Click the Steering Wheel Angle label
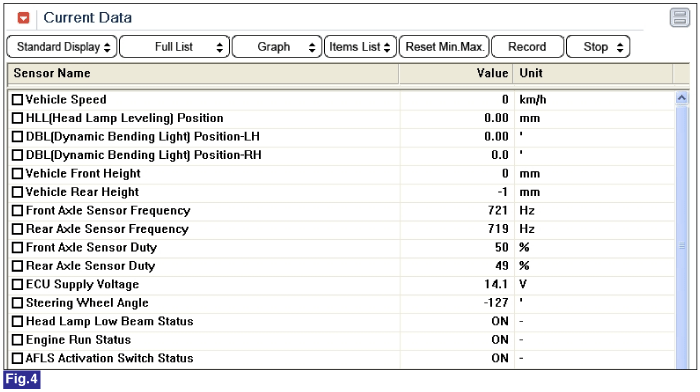This screenshot has width=700, height=392. (87, 303)
